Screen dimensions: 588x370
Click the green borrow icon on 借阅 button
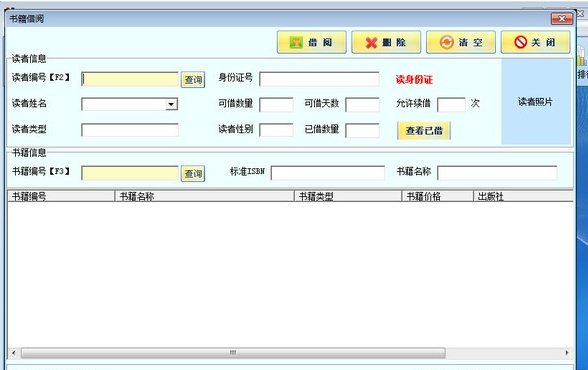click(x=296, y=42)
